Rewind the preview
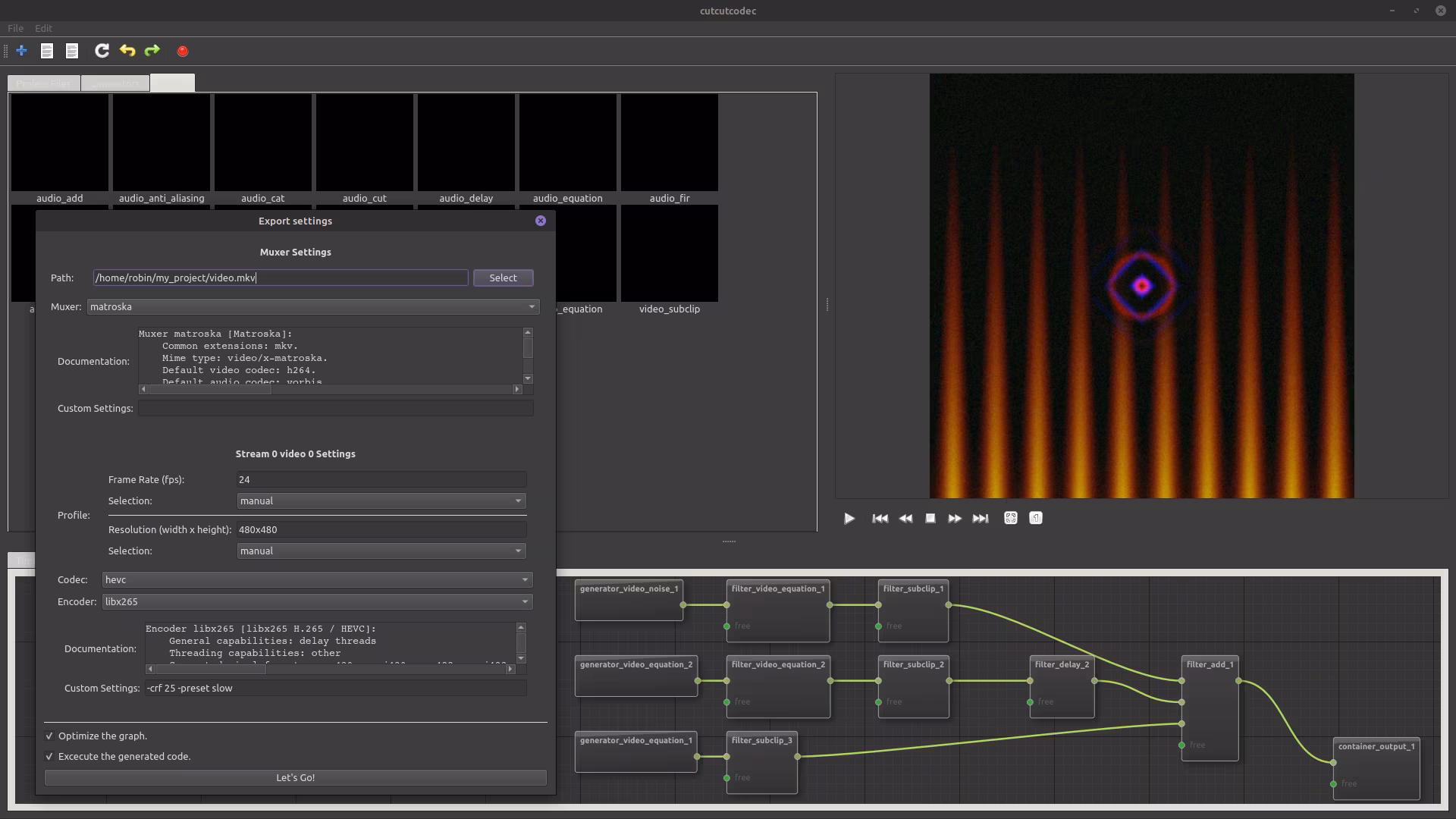This screenshot has width=1456, height=819. click(x=905, y=519)
